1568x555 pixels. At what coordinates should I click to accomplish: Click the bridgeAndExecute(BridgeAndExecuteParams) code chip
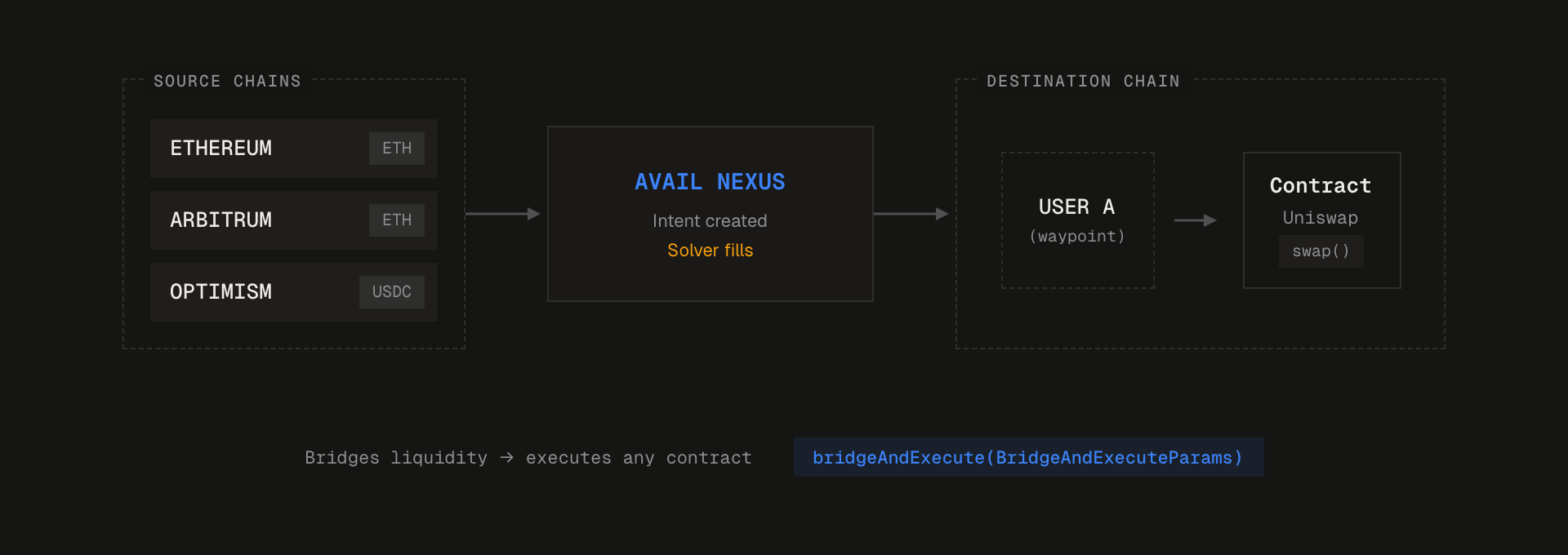[x=1029, y=457]
